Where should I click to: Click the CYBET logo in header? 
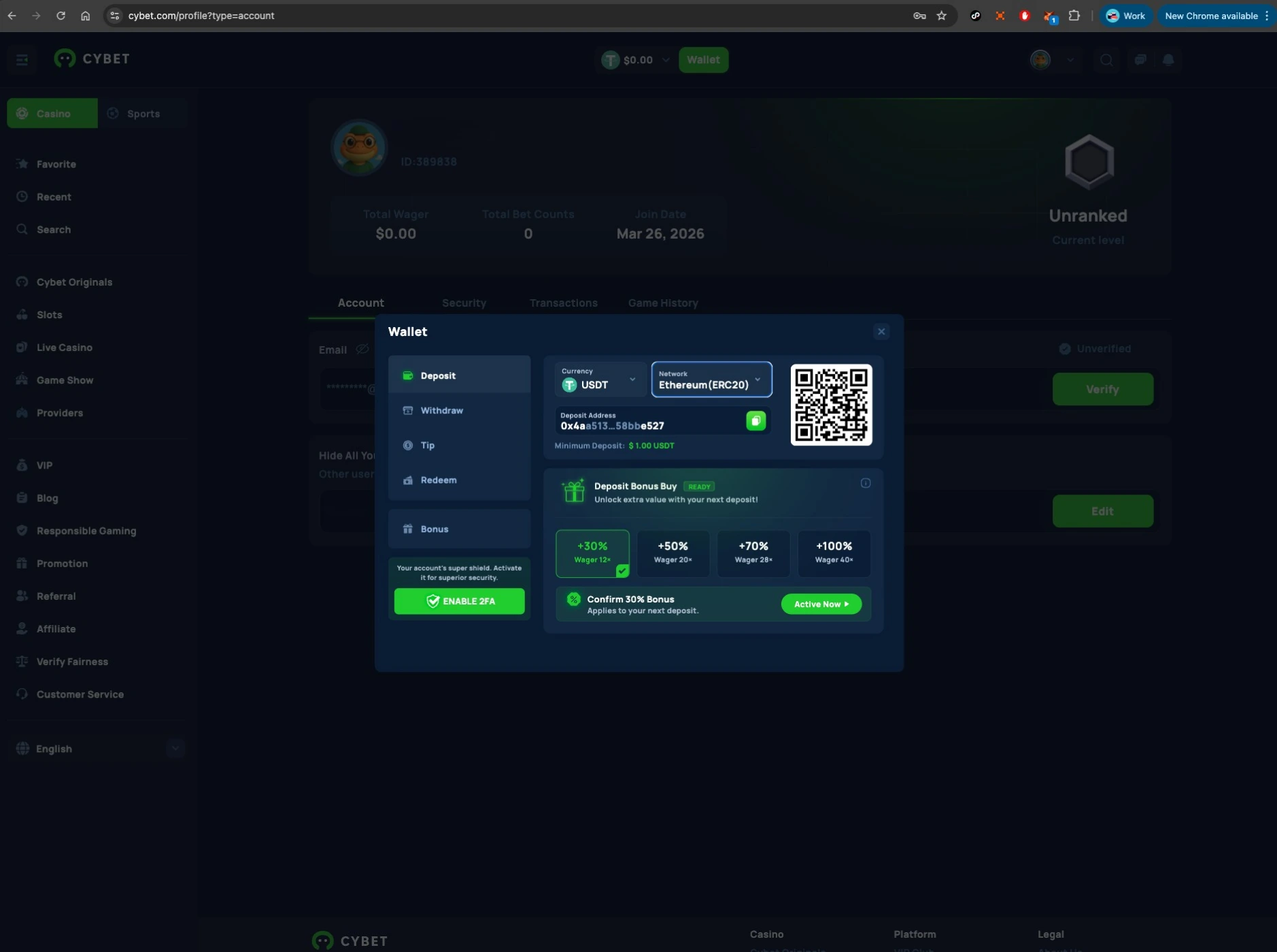pos(92,59)
